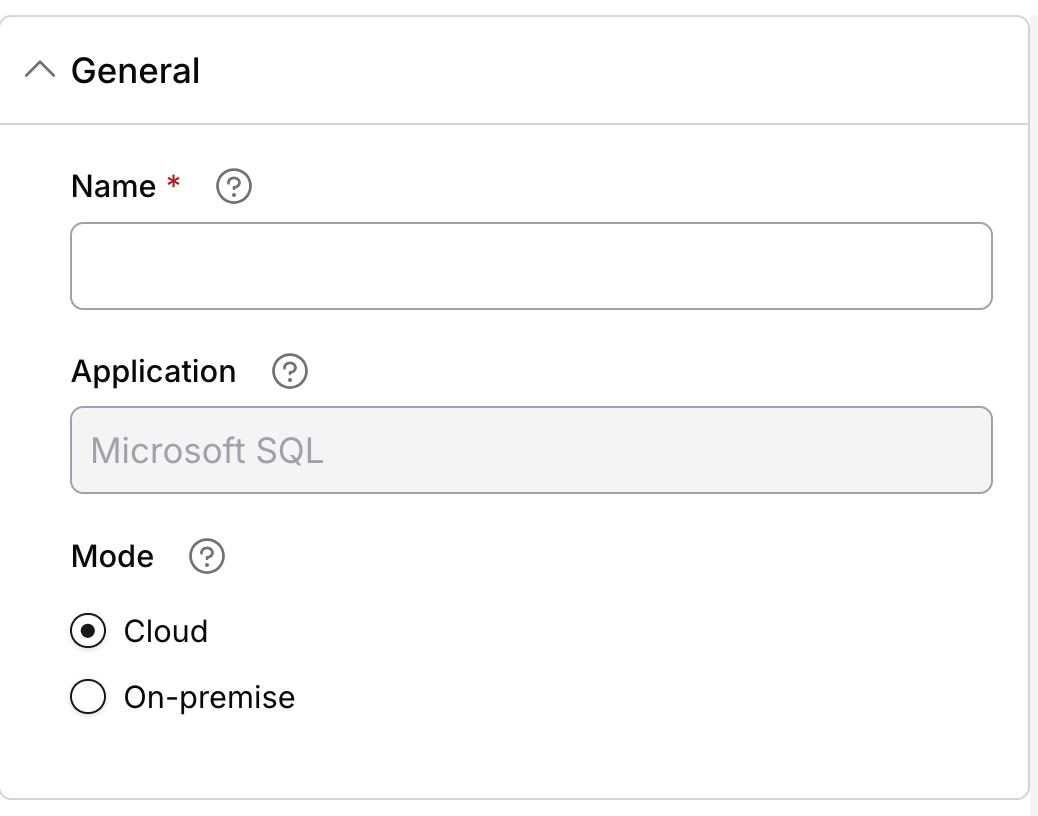Show the Application field help tooltip icon
Viewport: 1038px width, 816px height.
(290, 372)
